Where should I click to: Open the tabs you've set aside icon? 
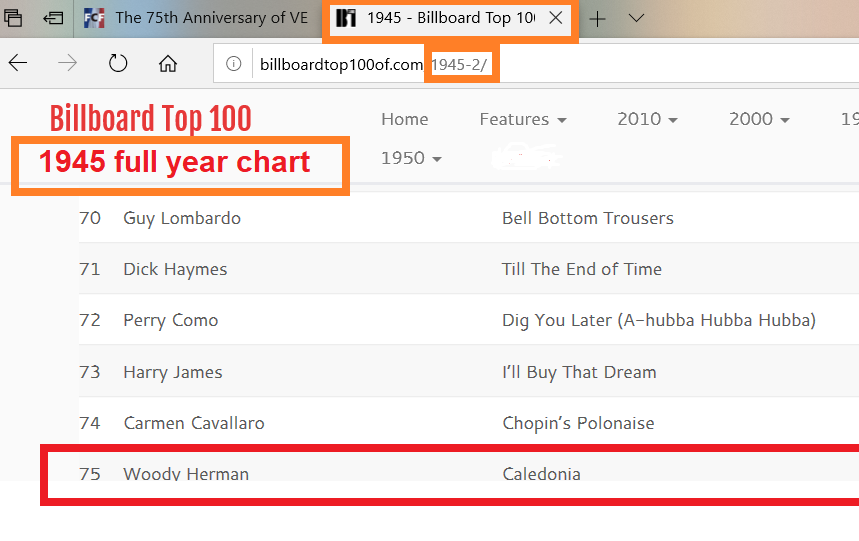pyautogui.click(x=13, y=19)
